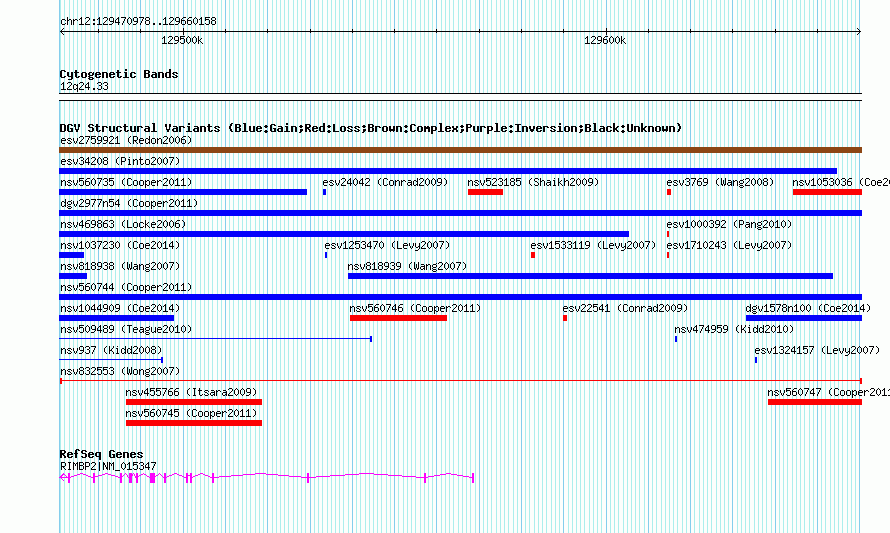Viewport: 890px width, 533px height.
Task: Click the red nsv560745 loss bar
Action: pos(194,423)
